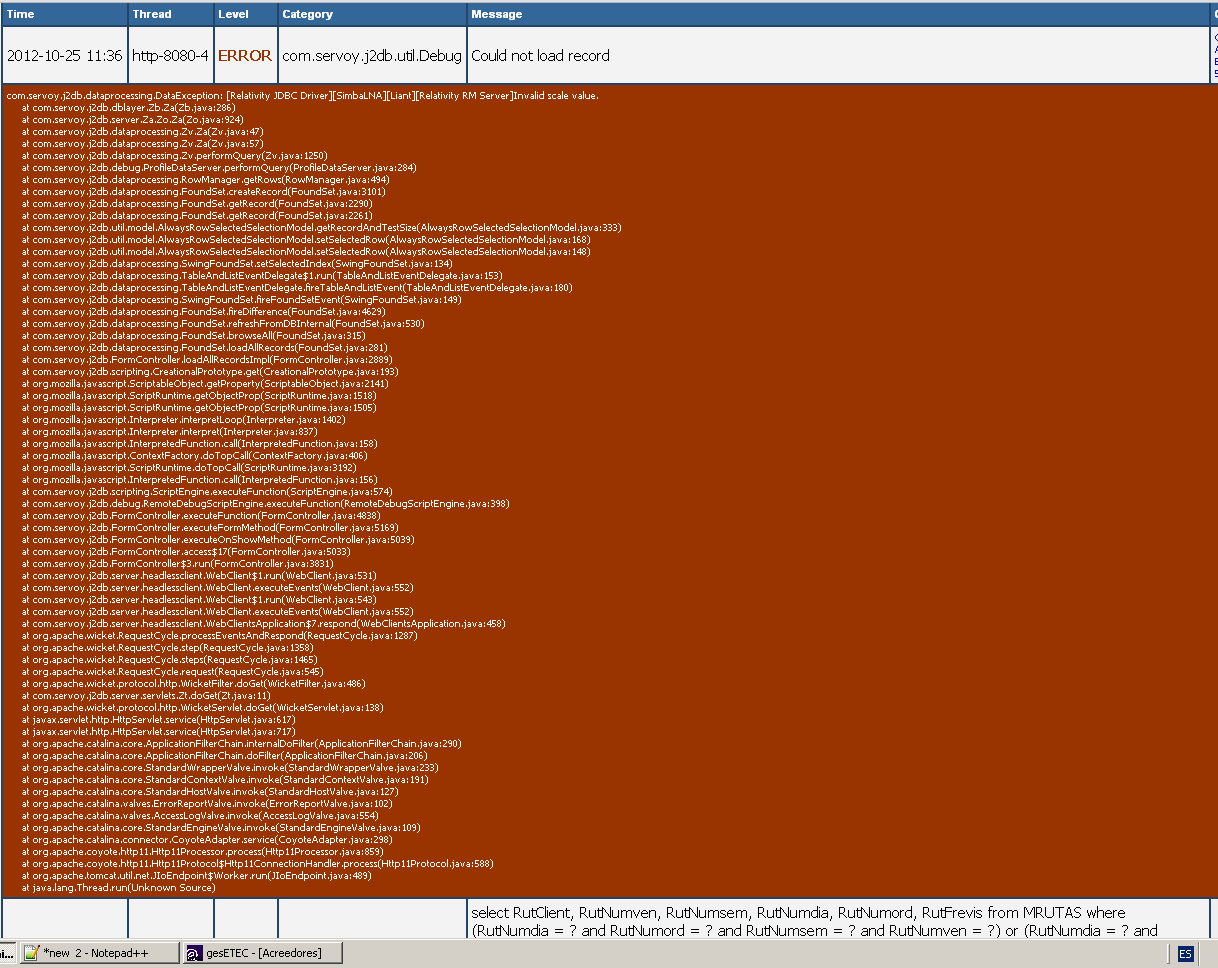Click the CreationalPrototype.get stack line
Screen dimensions: 1218x968
(209, 371)
